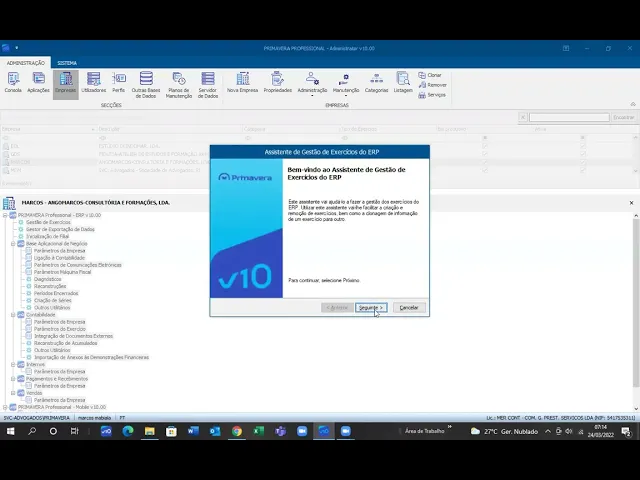
Task: Open Word from taskbar
Action: tap(193, 431)
